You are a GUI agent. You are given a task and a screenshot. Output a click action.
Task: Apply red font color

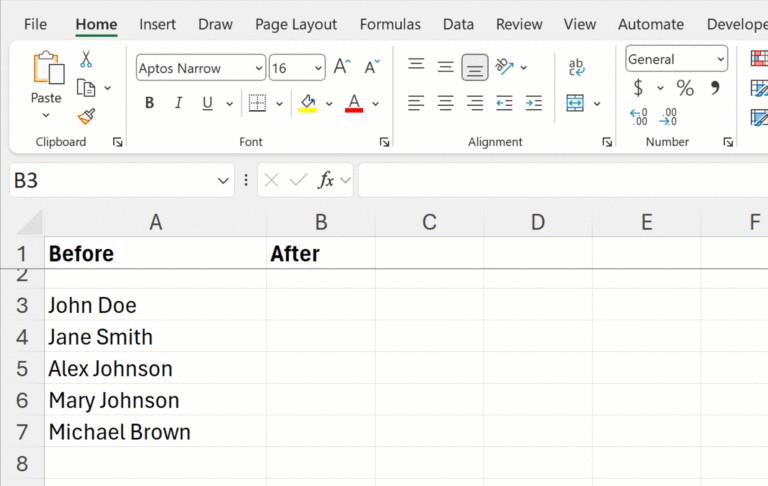coord(354,103)
